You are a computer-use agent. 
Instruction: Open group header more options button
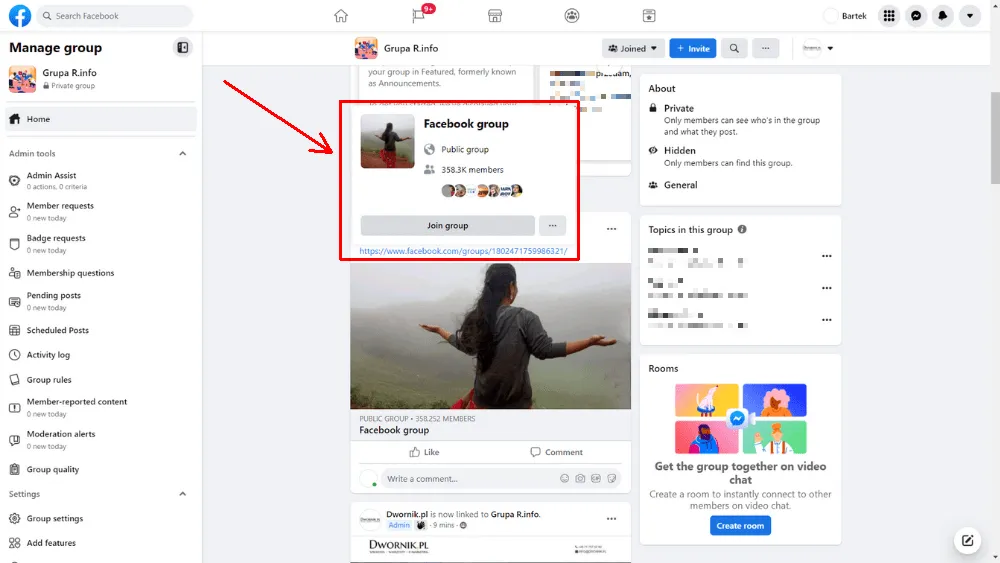(x=765, y=48)
